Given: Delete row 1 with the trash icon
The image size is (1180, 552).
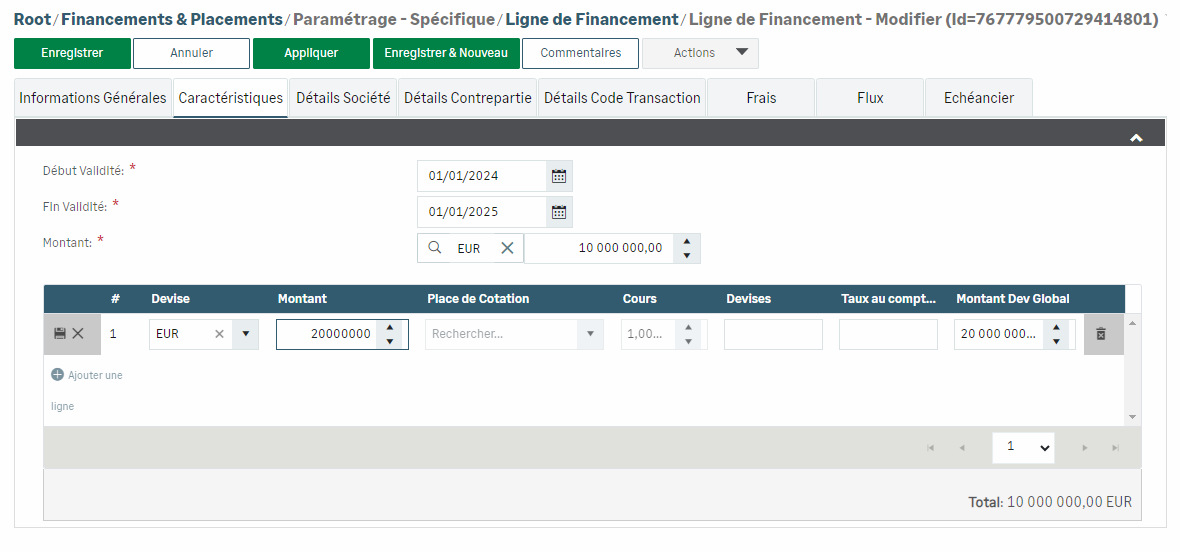Looking at the screenshot, I should click(1101, 334).
